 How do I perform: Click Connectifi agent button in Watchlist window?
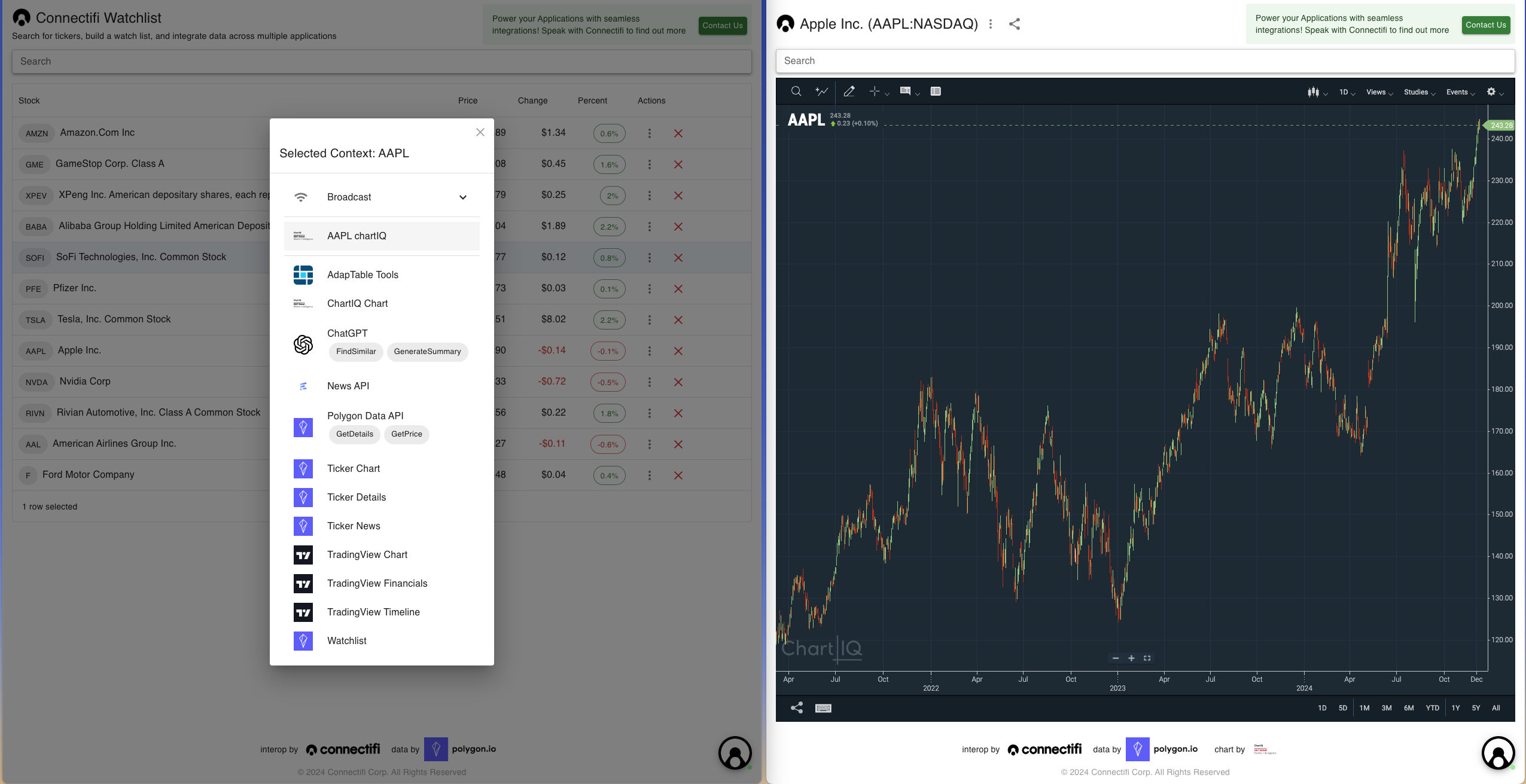[735, 753]
